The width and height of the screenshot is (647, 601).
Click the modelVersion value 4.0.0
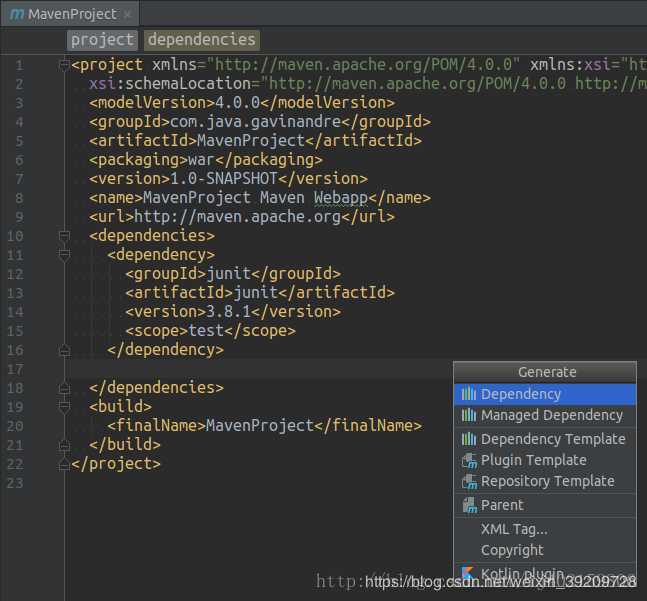pyautogui.click(x=238, y=103)
